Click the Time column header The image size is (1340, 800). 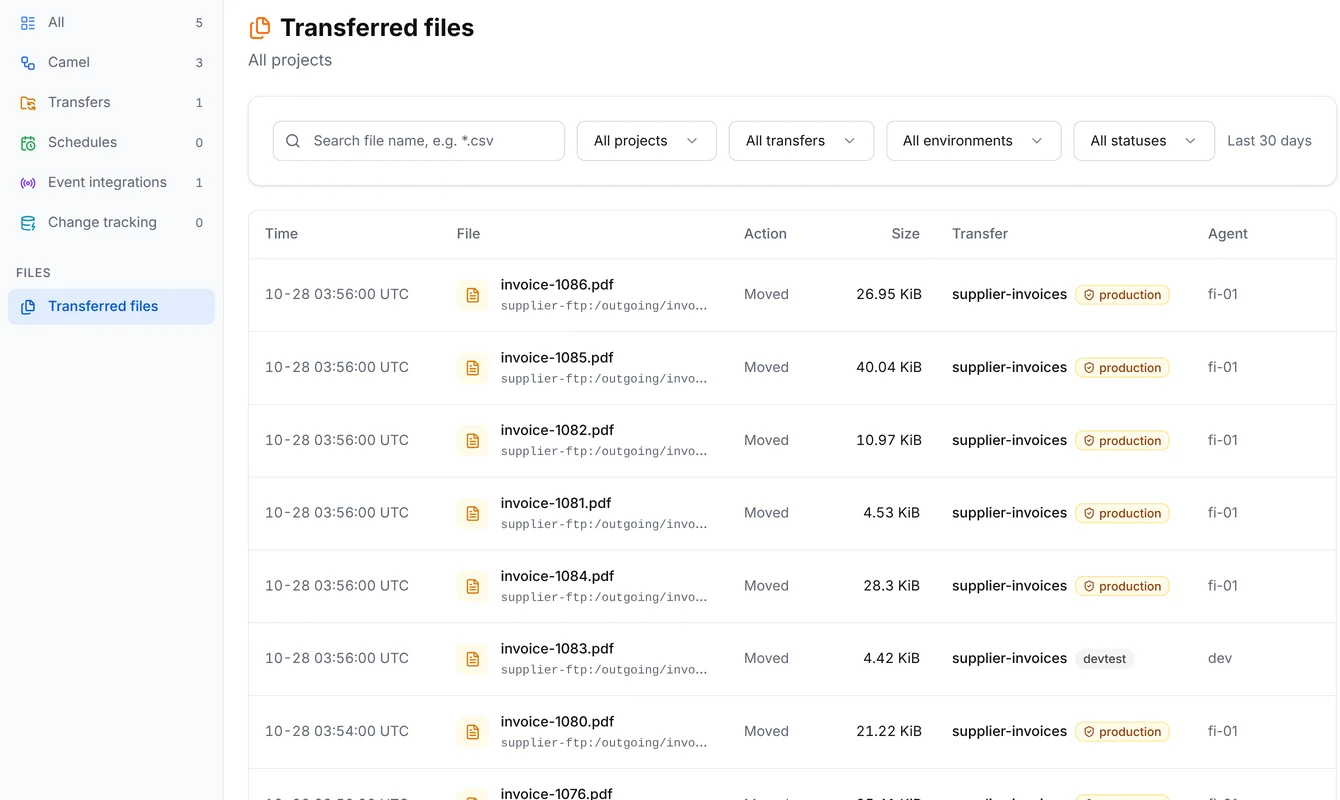pyautogui.click(x=281, y=234)
